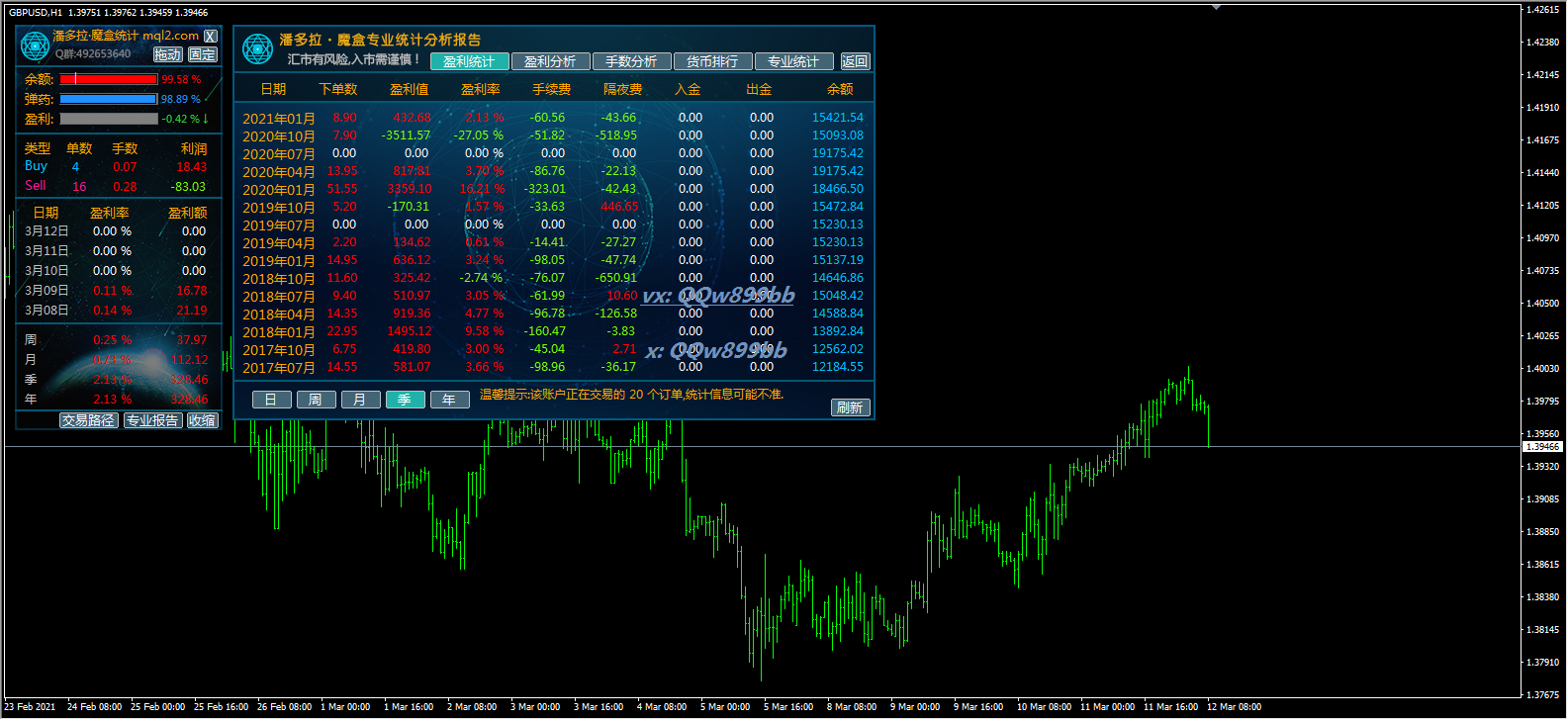Click the 2020年10月 date row
The width and height of the screenshot is (1568, 720).
pyautogui.click(x=279, y=136)
